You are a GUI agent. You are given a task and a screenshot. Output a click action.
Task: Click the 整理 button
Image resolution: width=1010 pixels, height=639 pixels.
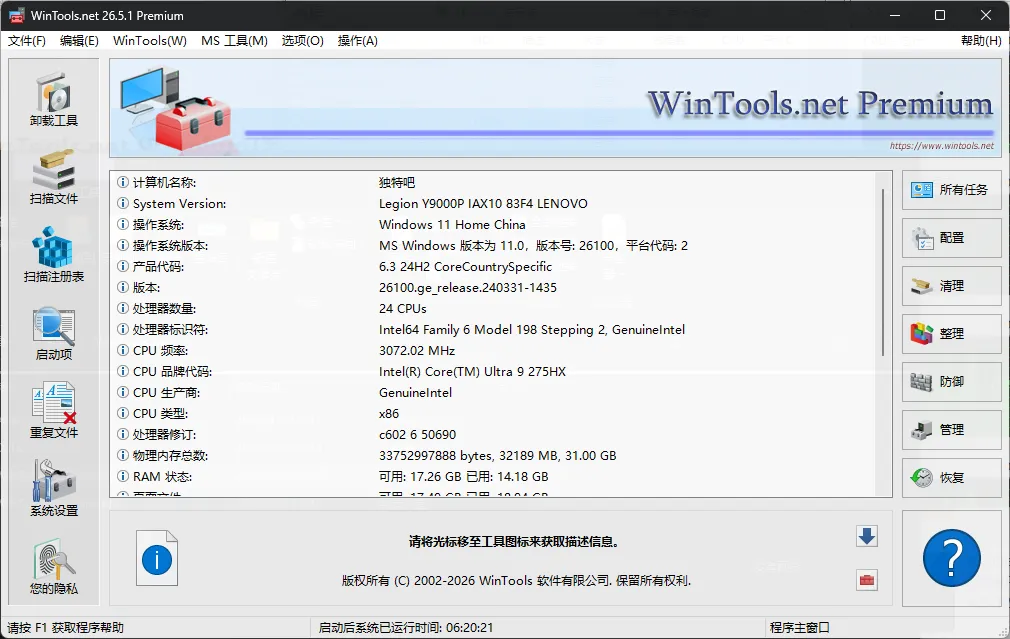[951, 334]
